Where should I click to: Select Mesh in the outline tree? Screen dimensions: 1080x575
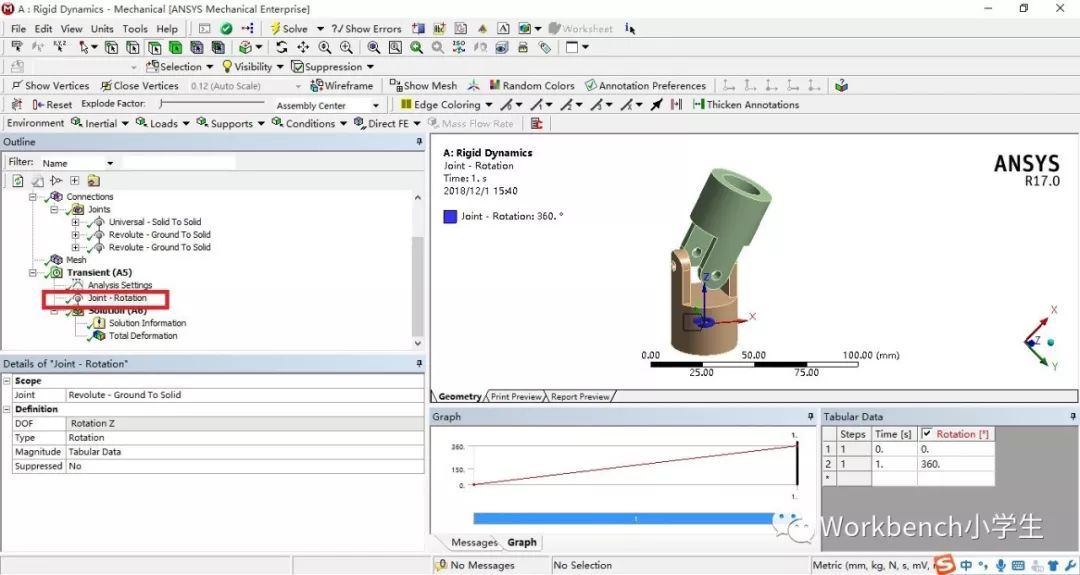click(76, 260)
